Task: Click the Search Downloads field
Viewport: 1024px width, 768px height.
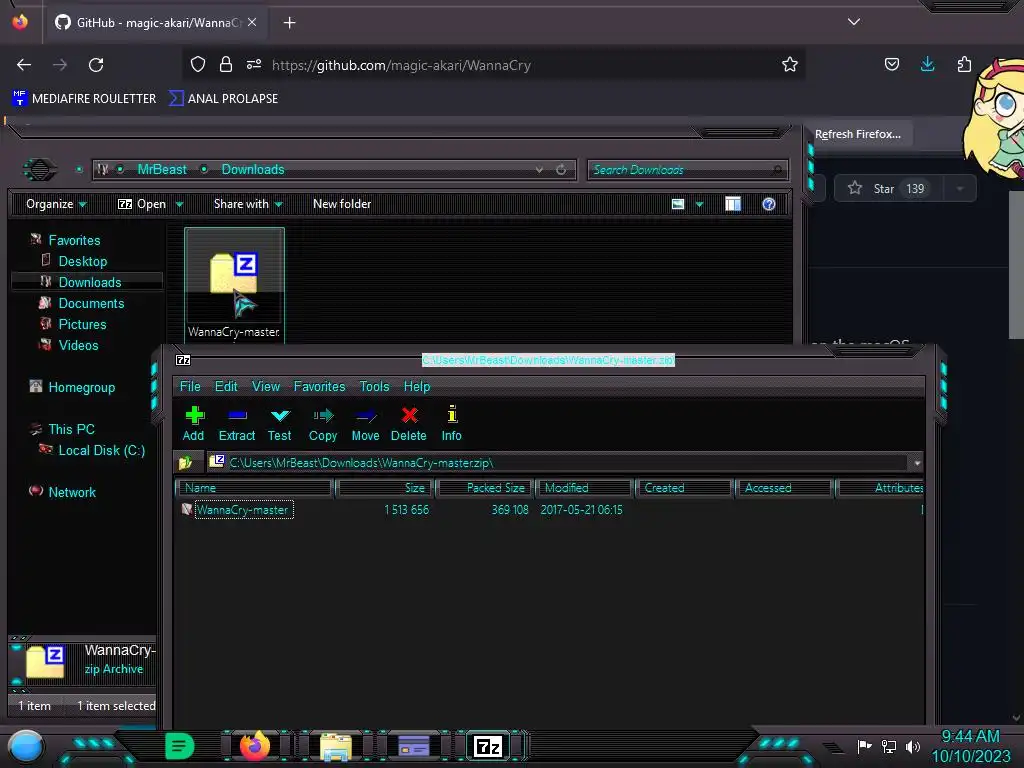Action: point(688,170)
